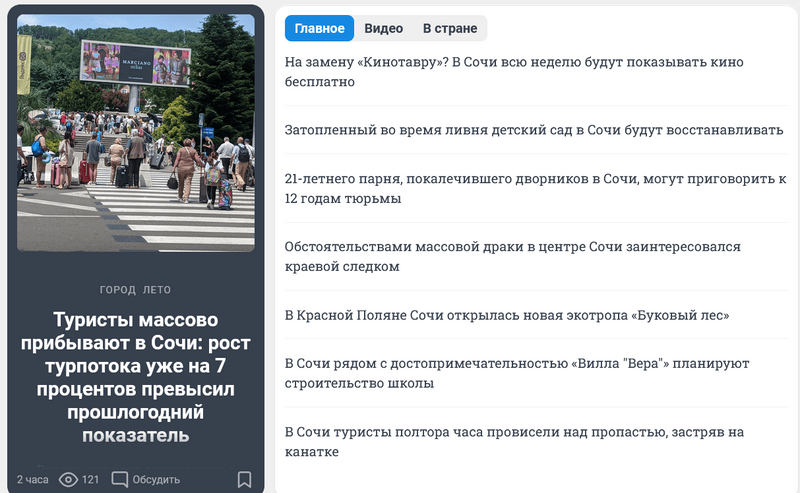This screenshot has height=493, width=800.
Task: Click the comment bubble icon
Action: (x=119, y=479)
